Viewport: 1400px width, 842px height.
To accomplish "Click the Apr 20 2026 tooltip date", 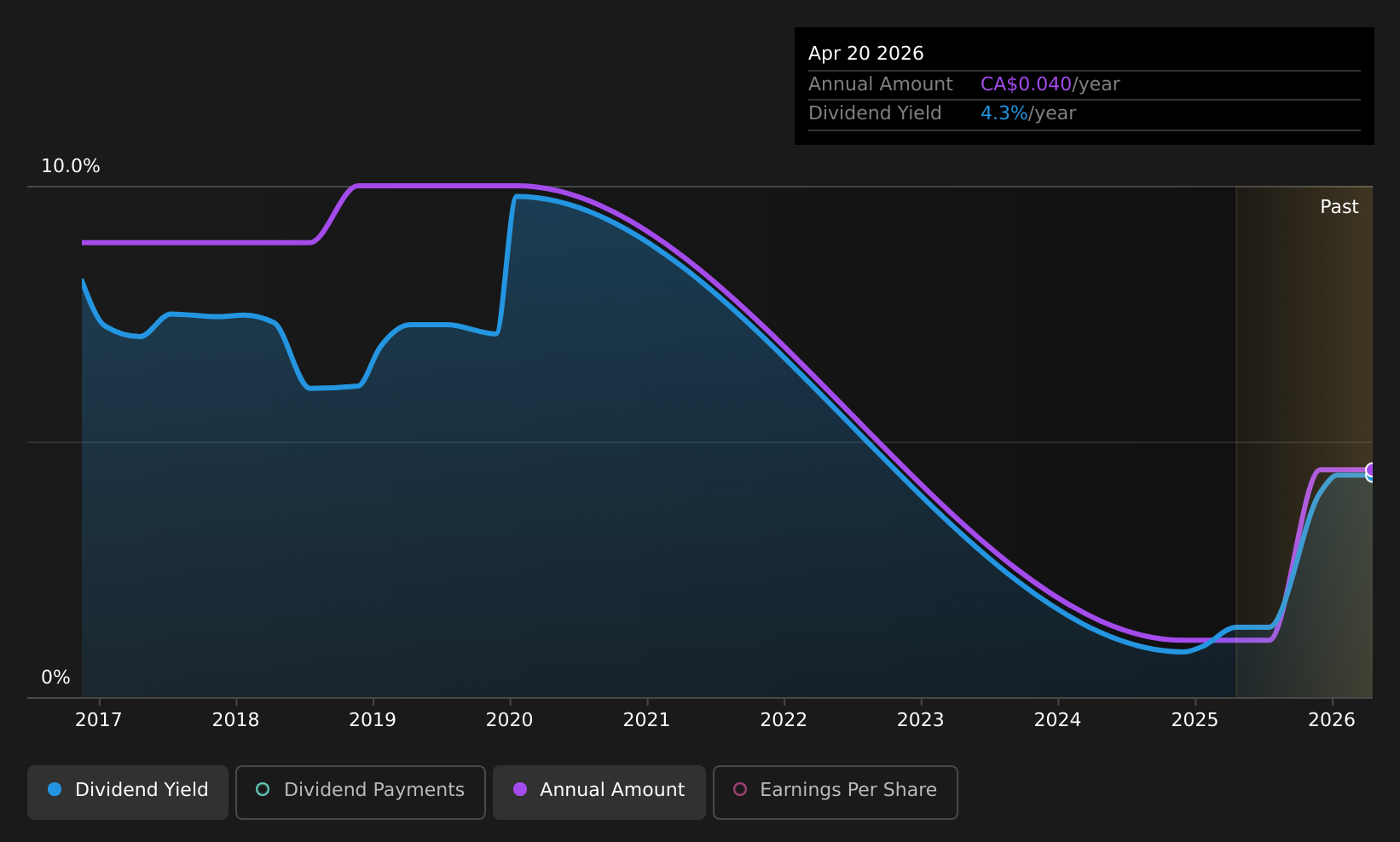I will coord(866,54).
